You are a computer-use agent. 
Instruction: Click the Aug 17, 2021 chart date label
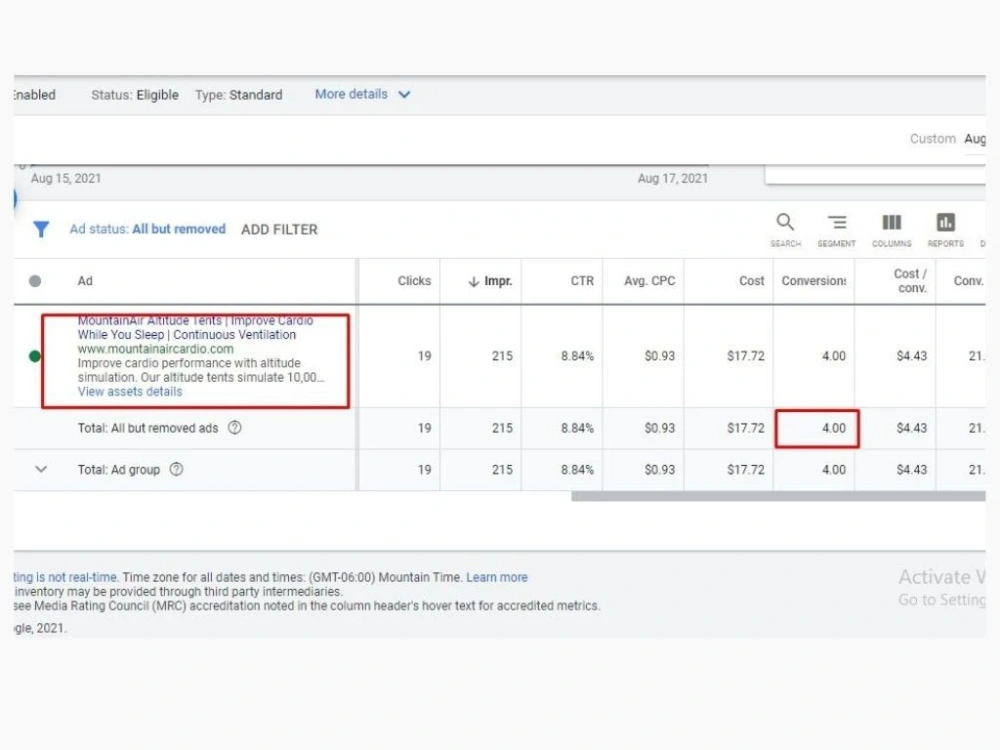[672, 179]
